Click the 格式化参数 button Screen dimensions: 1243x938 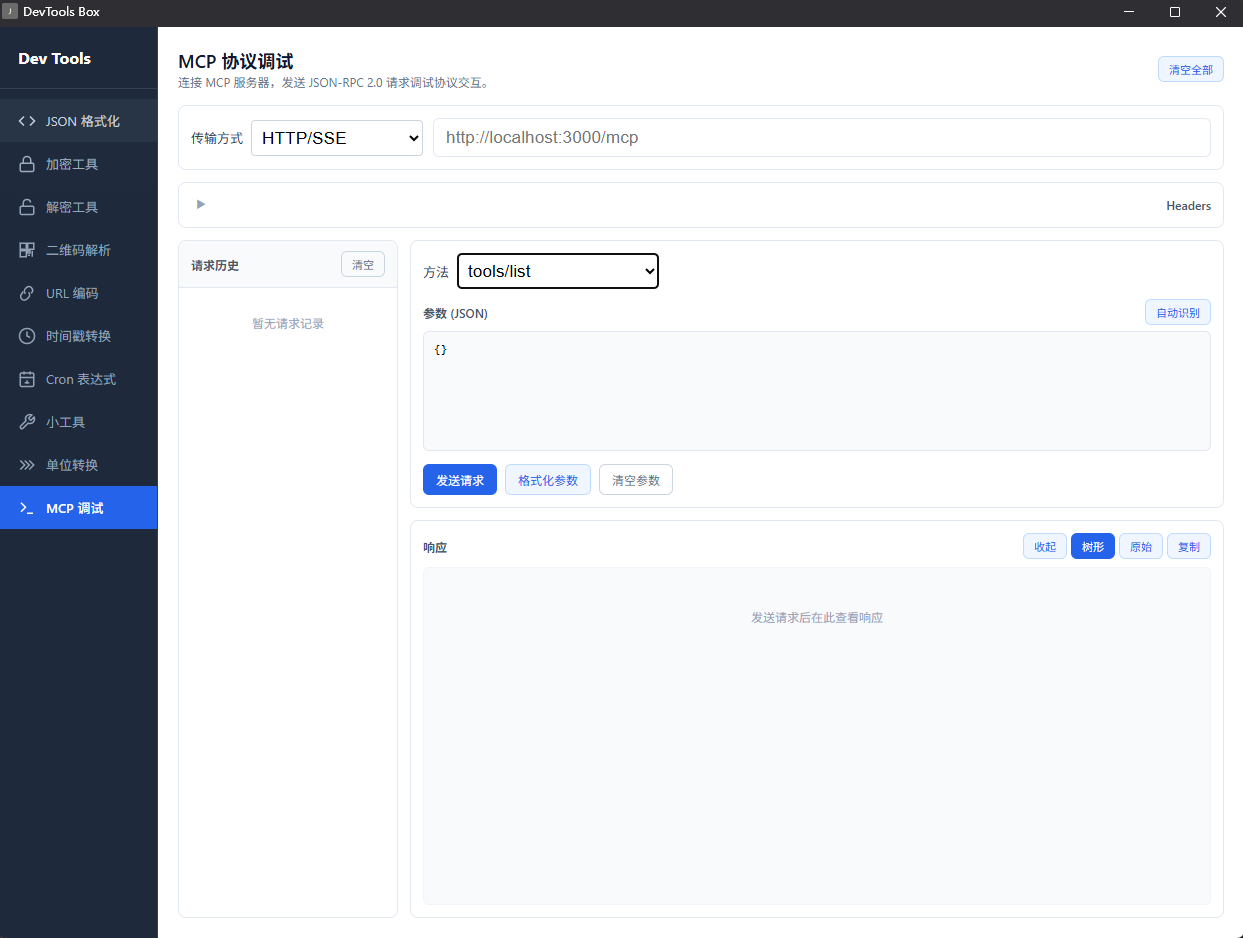[x=548, y=480]
